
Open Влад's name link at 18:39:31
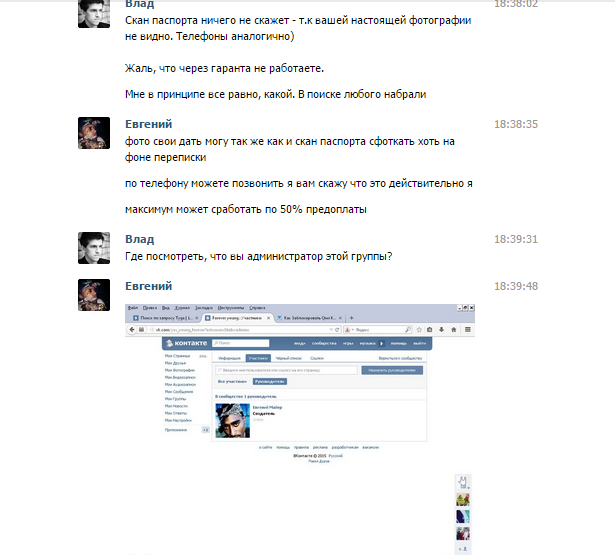[140, 239]
